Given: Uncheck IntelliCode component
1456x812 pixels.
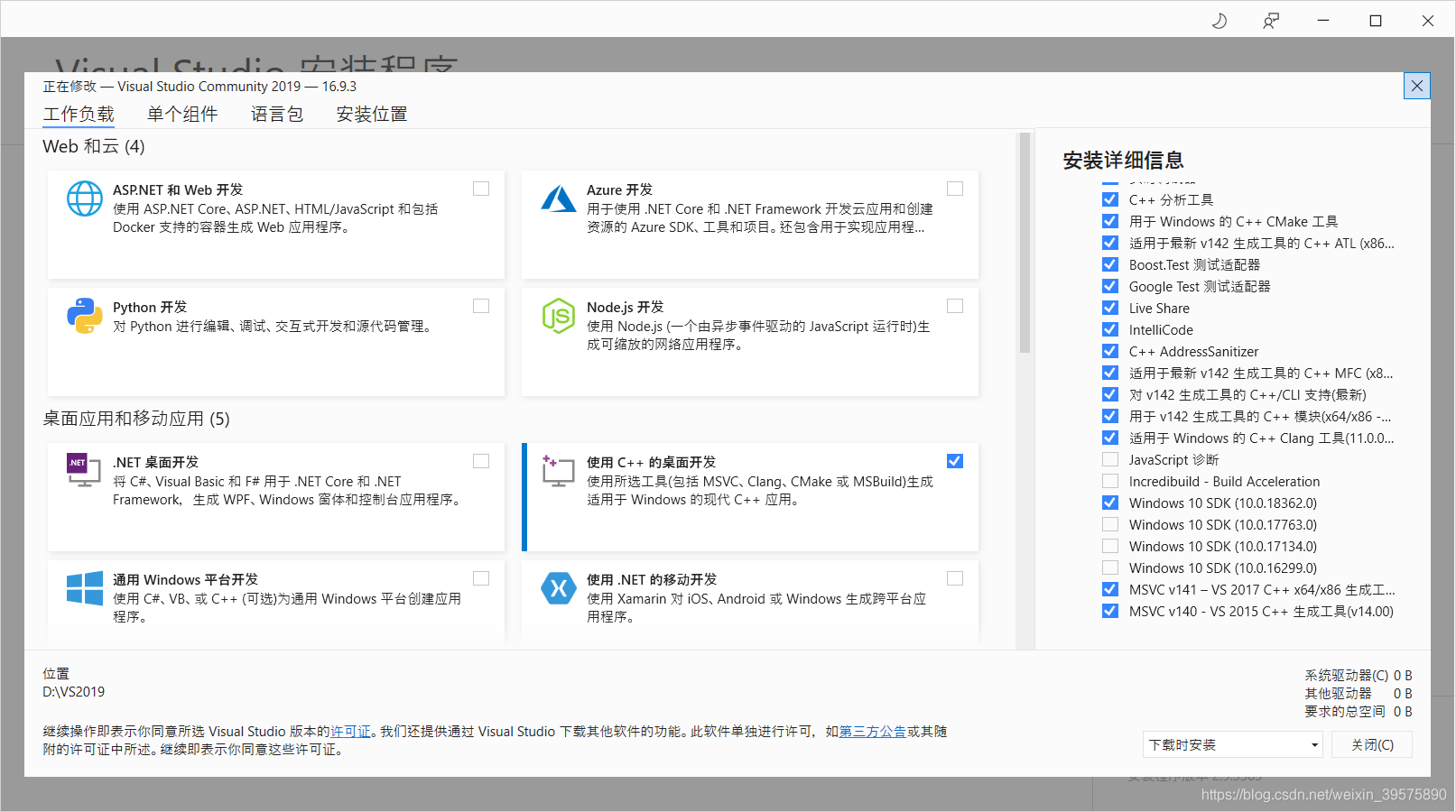Looking at the screenshot, I should [1110, 329].
